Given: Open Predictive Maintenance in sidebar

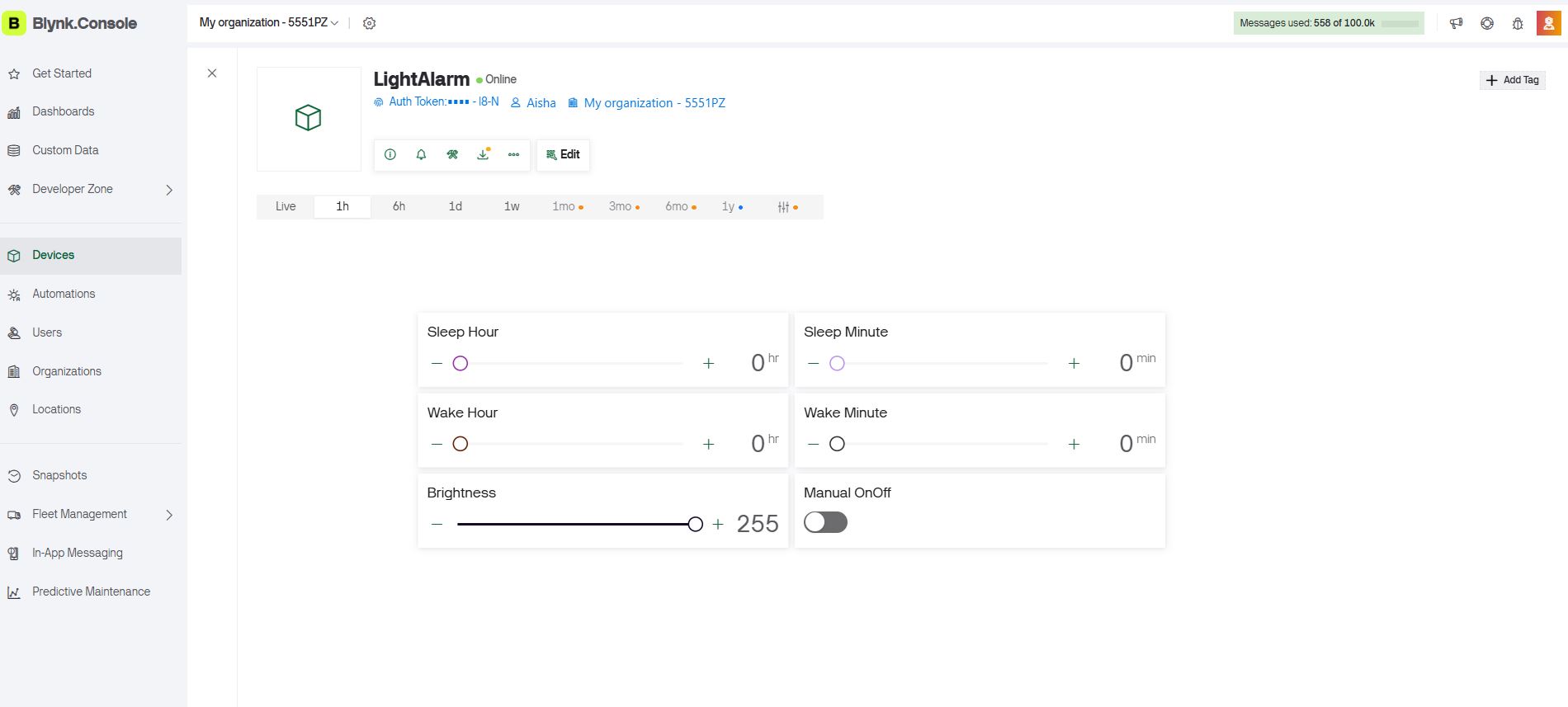Looking at the screenshot, I should [91, 592].
